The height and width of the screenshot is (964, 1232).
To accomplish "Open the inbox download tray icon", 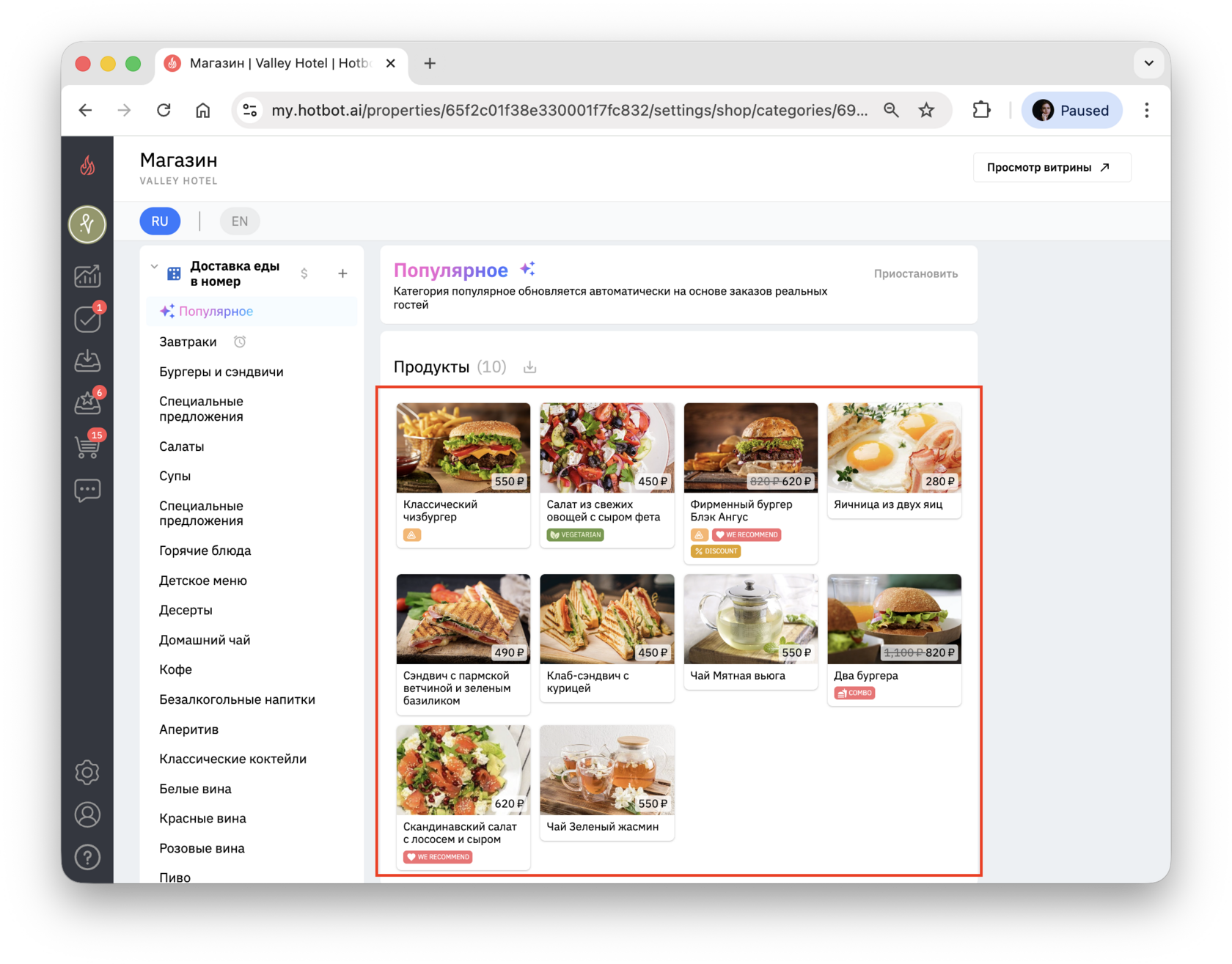I will coord(87,361).
